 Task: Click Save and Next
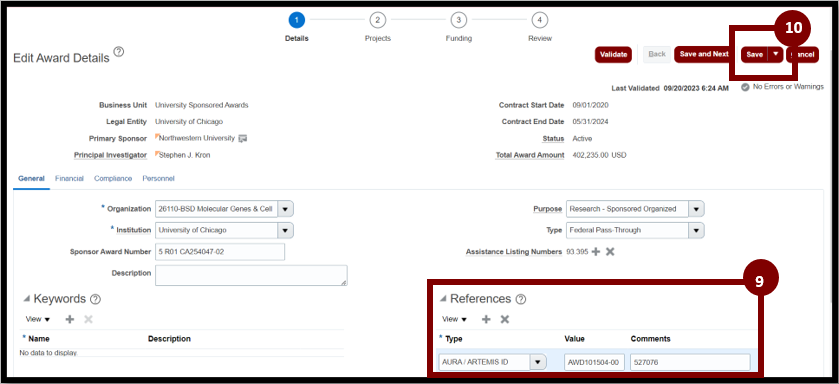[704, 54]
